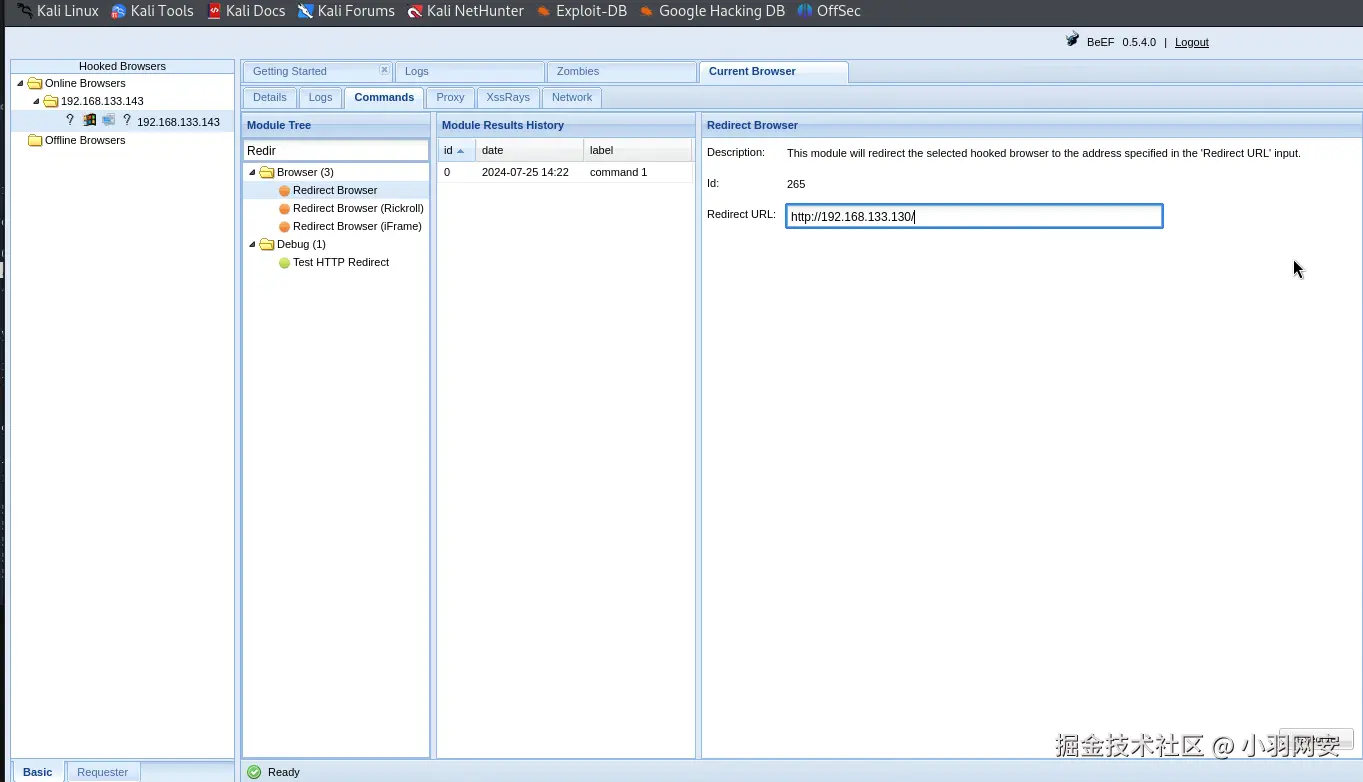The height and width of the screenshot is (782, 1363).
Task: Log out of BeEF
Action: (1191, 42)
